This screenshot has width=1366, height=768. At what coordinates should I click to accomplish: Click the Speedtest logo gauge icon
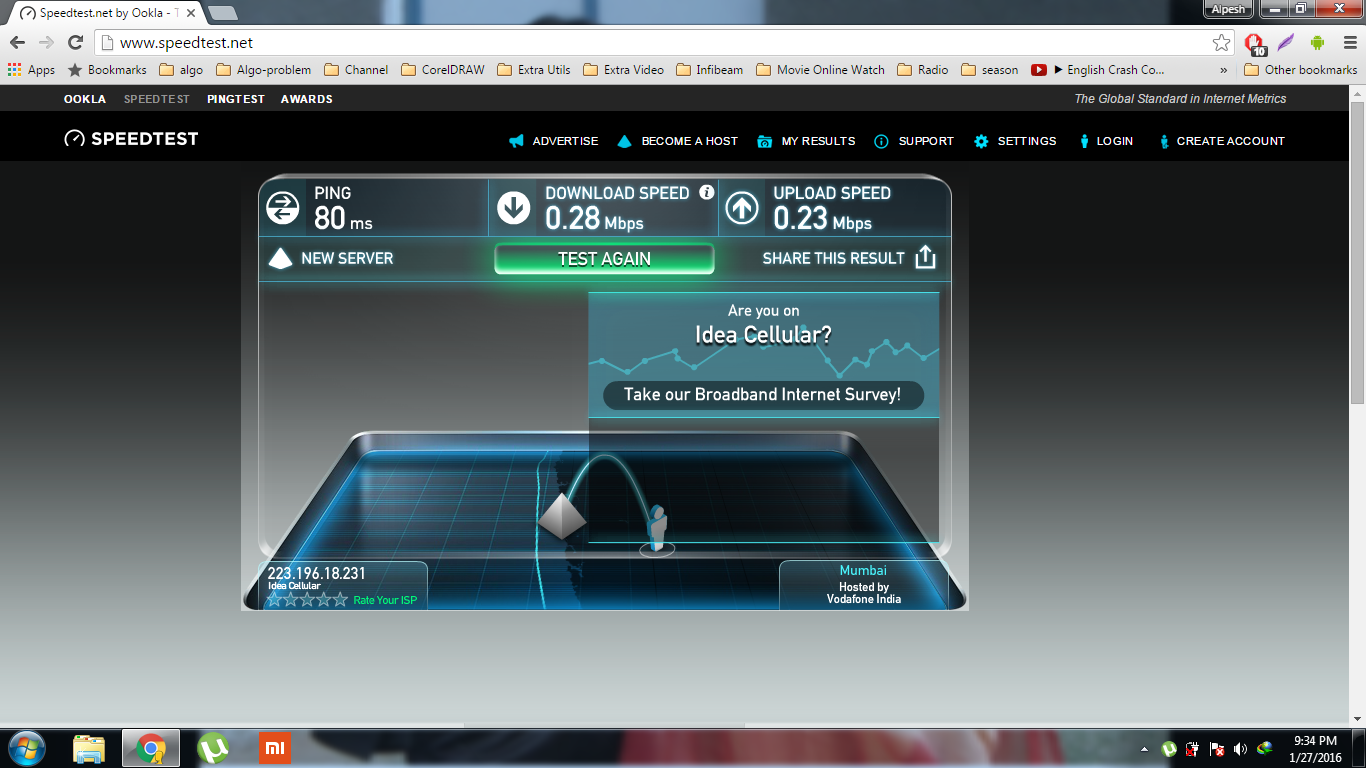[74, 139]
